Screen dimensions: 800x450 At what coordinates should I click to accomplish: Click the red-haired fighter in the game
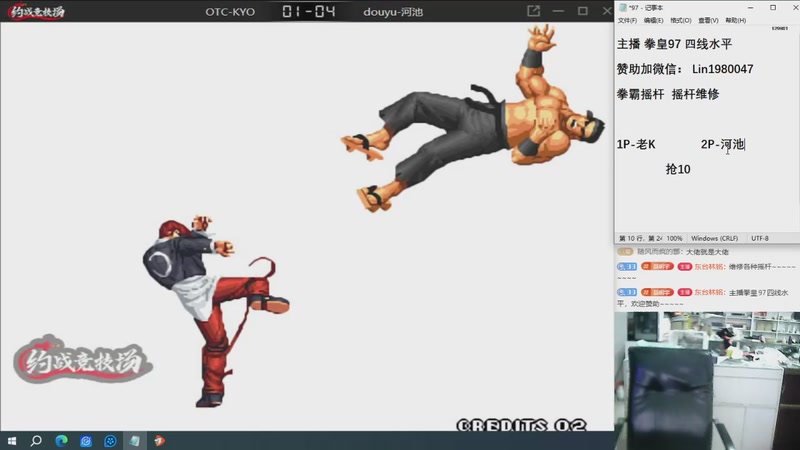214,311
